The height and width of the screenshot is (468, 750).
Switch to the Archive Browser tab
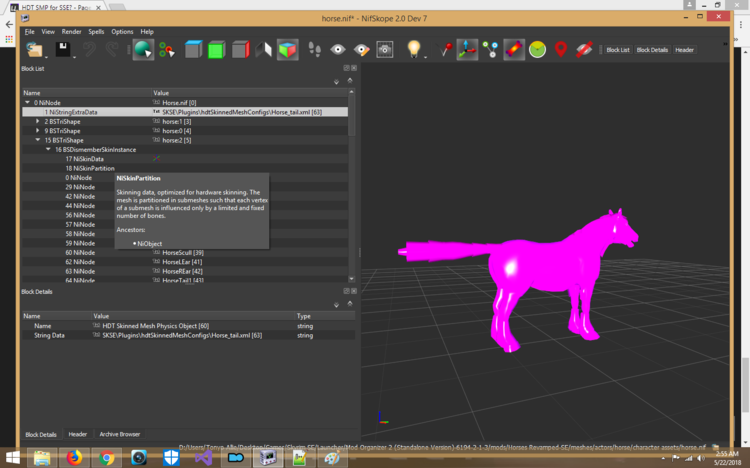click(120, 435)
